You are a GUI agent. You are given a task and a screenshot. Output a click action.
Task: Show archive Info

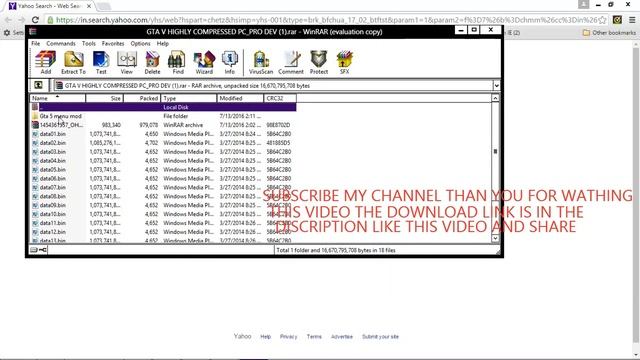click(x=229, y=62)
